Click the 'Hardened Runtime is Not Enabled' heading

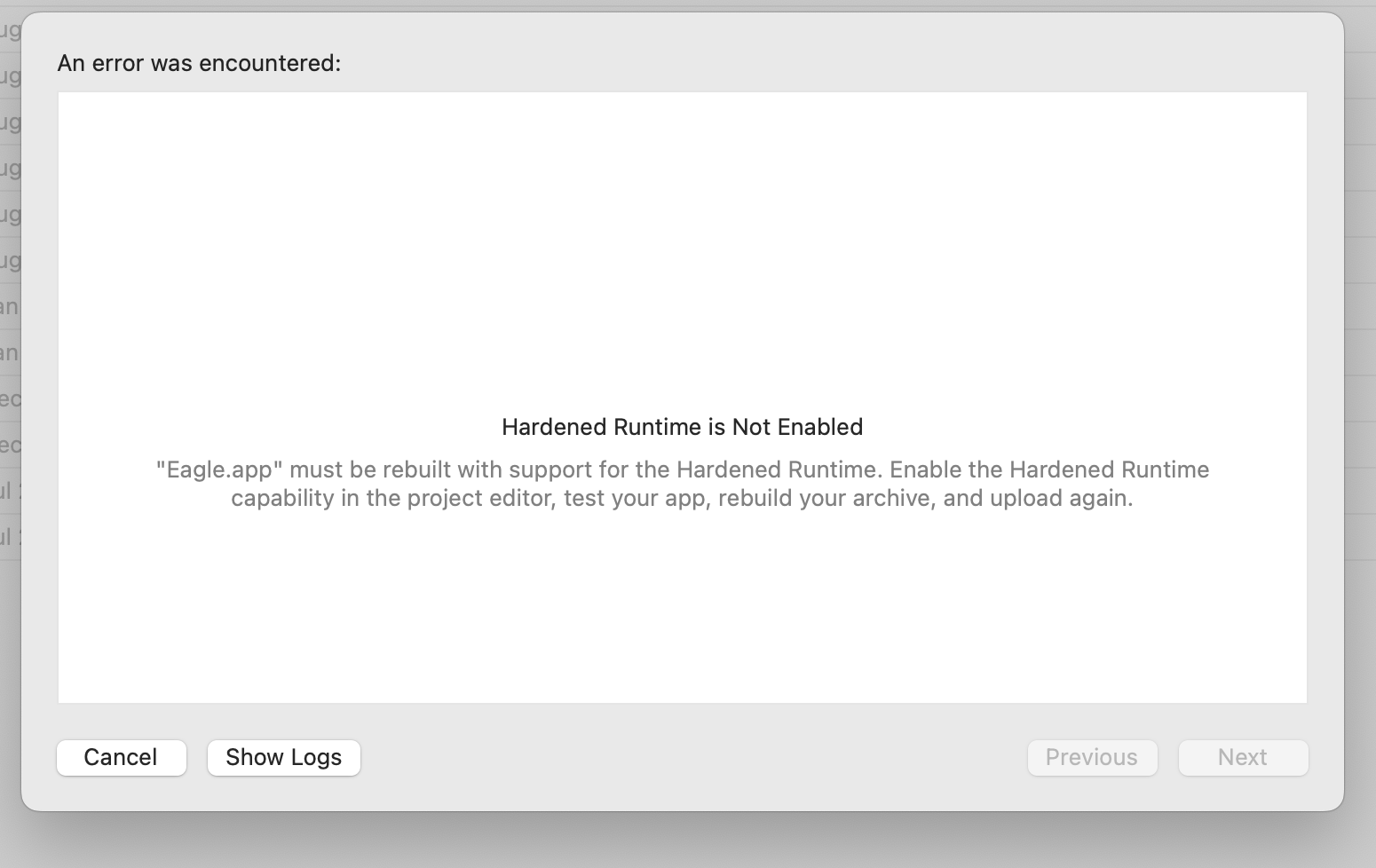click(682, 427)
